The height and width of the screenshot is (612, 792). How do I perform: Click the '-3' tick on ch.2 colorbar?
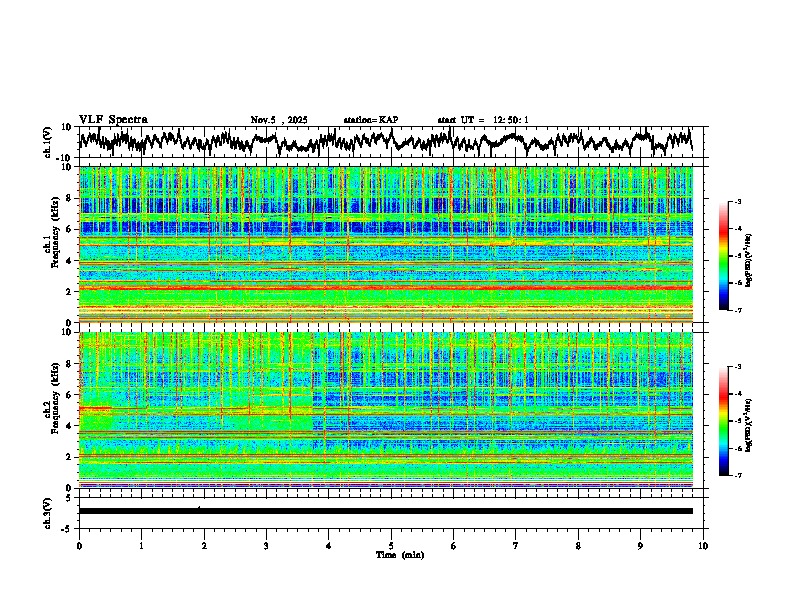[x=738, y=367]
